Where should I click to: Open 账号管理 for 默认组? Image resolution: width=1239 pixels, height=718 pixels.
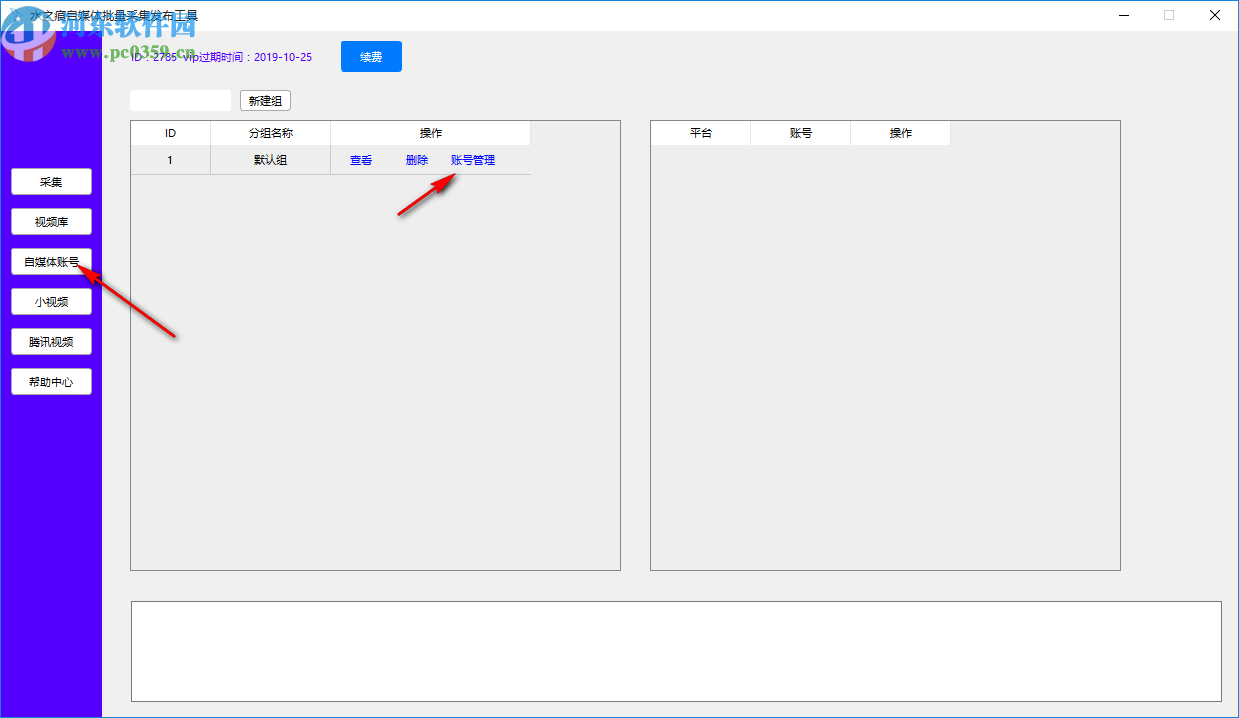click(473, 160)
